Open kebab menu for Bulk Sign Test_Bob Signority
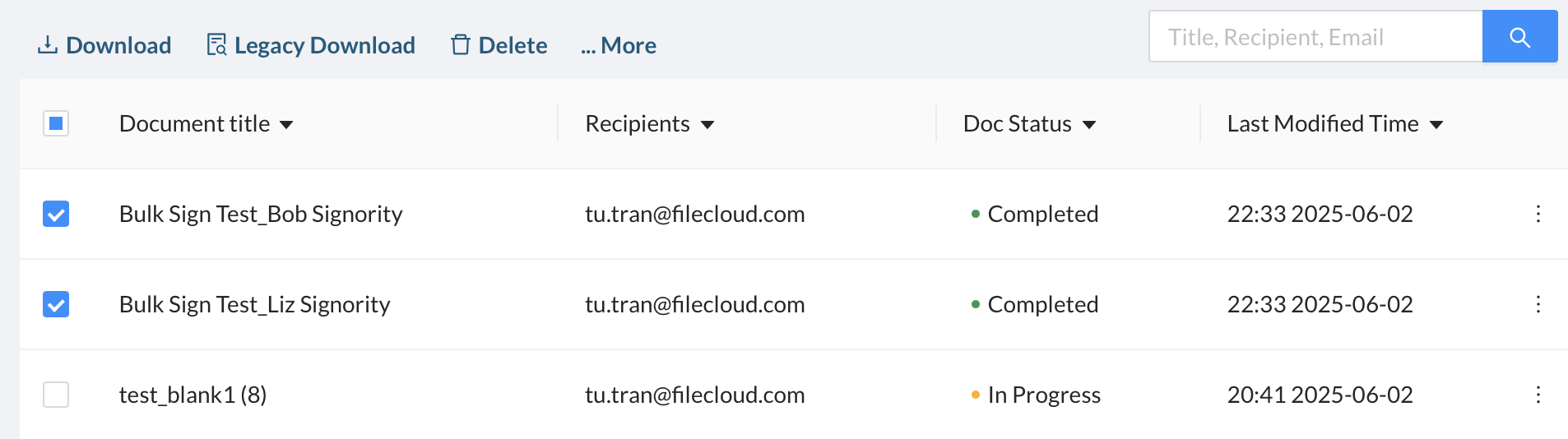This screenshot has height=439, width=1568. [x=1538, y=214]
